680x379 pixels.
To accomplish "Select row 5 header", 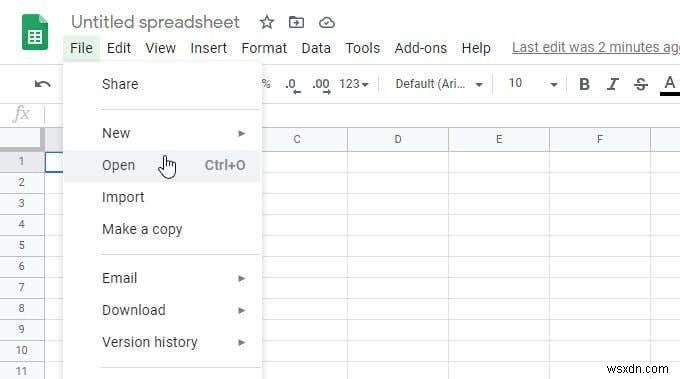I will pos(22,245).
